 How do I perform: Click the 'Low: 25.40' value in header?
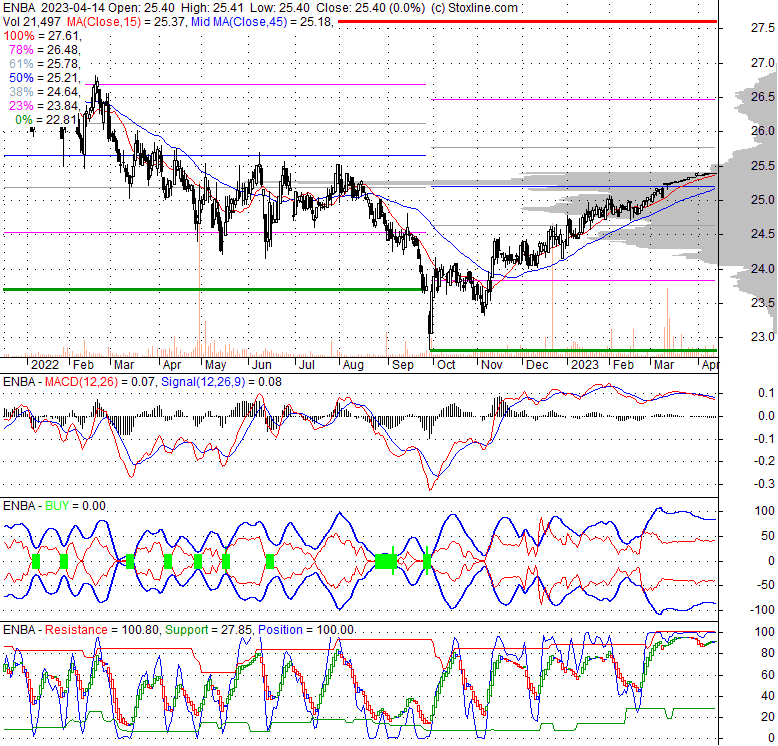pyautogui.click(x=280, y=8)
